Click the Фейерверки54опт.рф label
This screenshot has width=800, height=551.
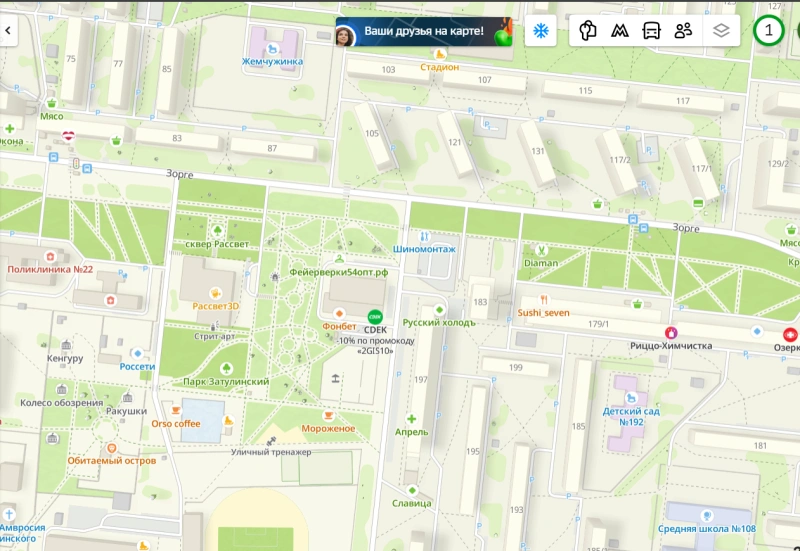339,272
